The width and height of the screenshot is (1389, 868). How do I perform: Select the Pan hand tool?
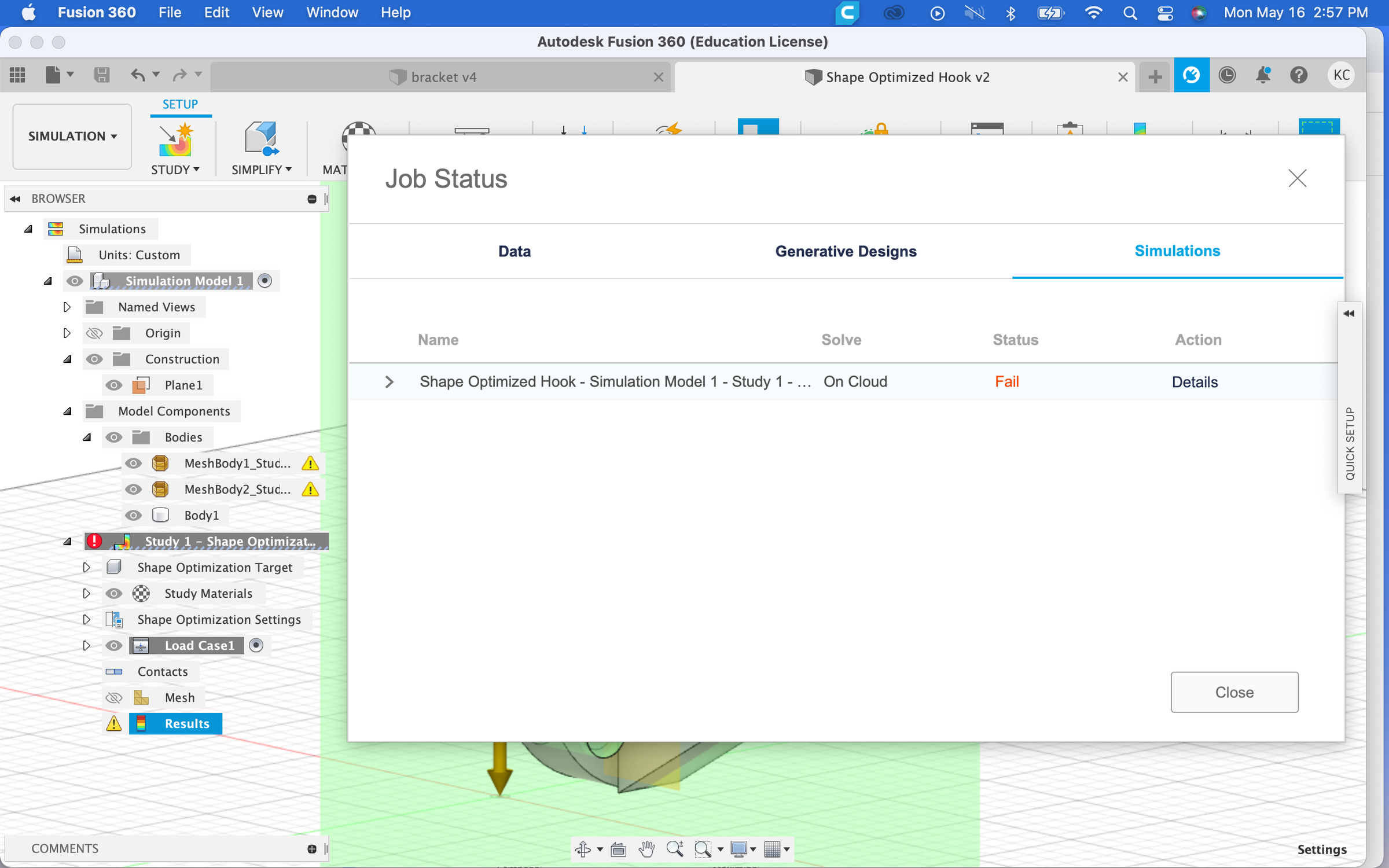pos(646,849)
